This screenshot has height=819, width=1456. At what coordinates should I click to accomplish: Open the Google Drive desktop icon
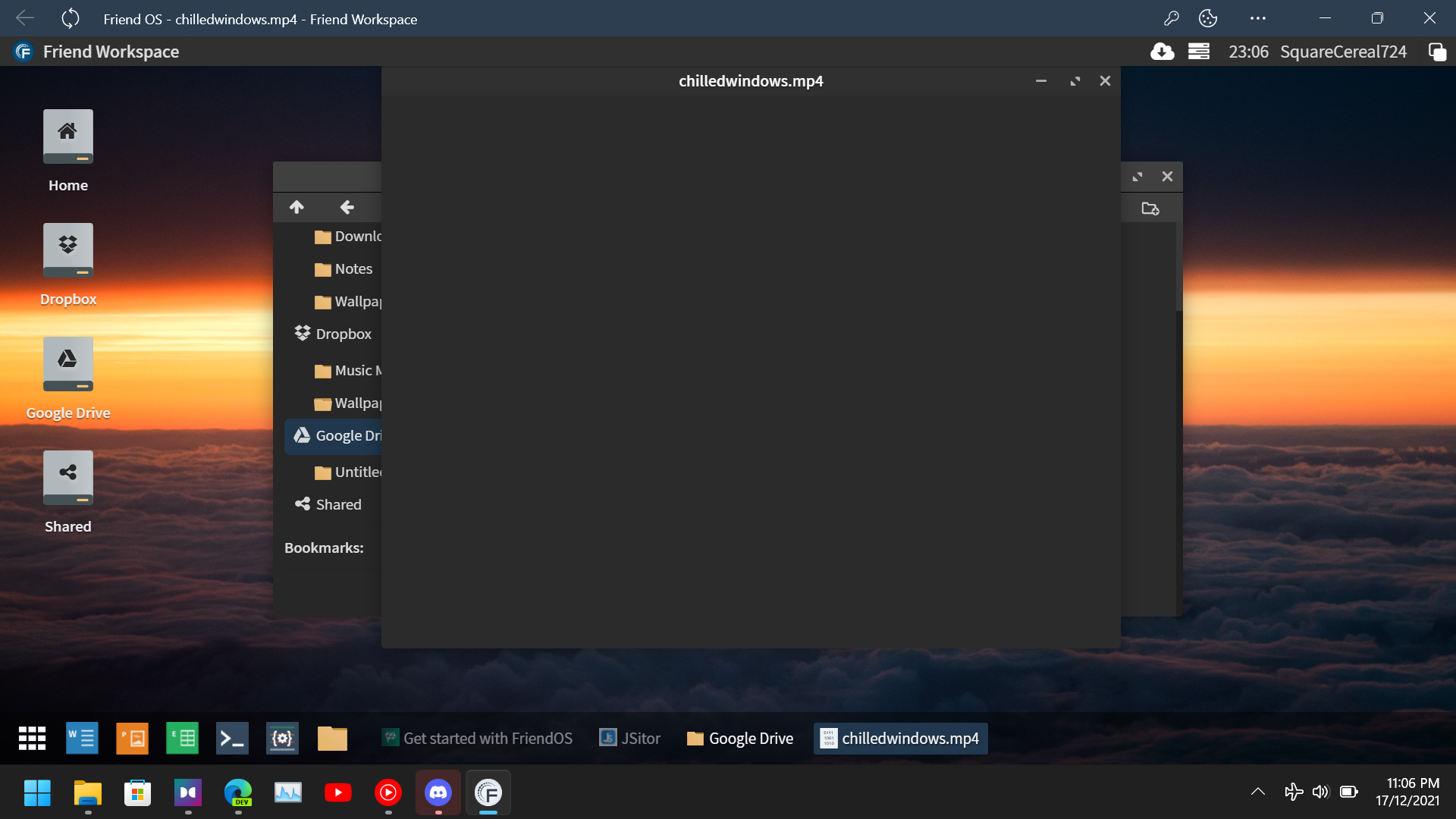[68, 365]
